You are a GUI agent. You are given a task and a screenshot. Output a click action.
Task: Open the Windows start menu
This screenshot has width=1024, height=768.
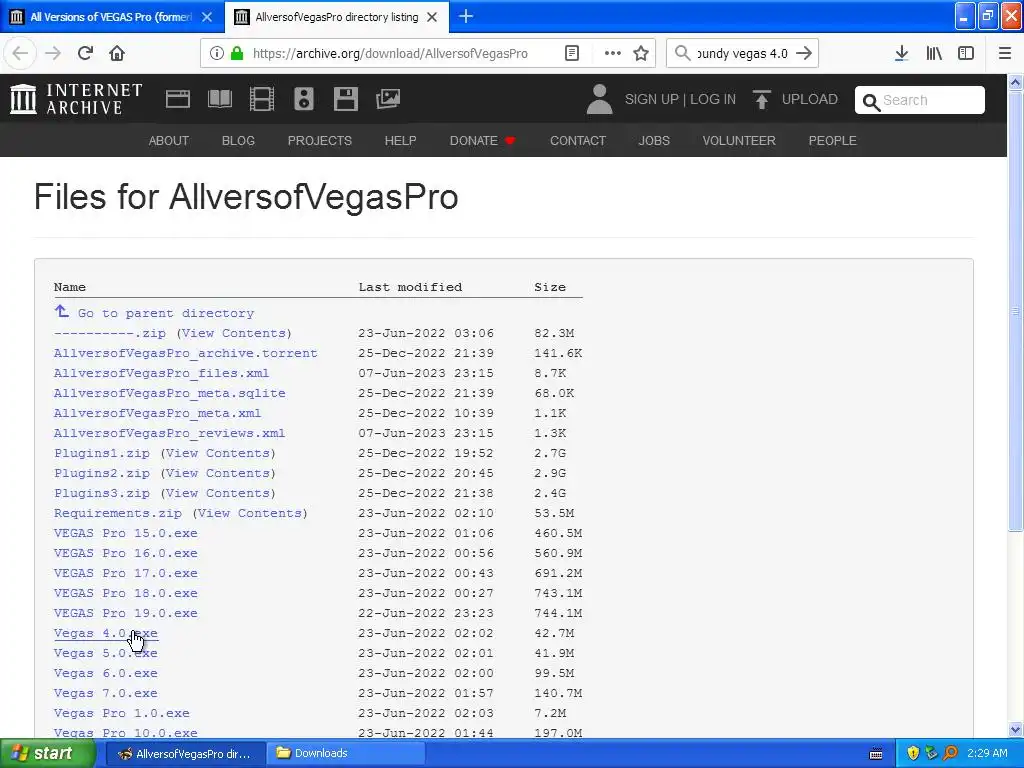tap(48, 754)
